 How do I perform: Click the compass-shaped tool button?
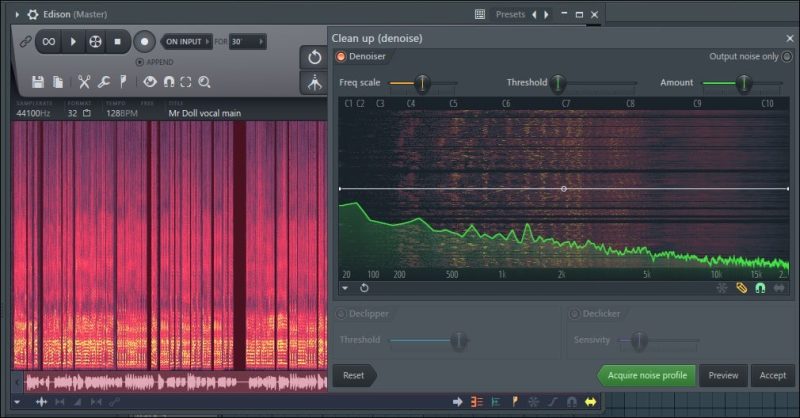click(314, 82)
